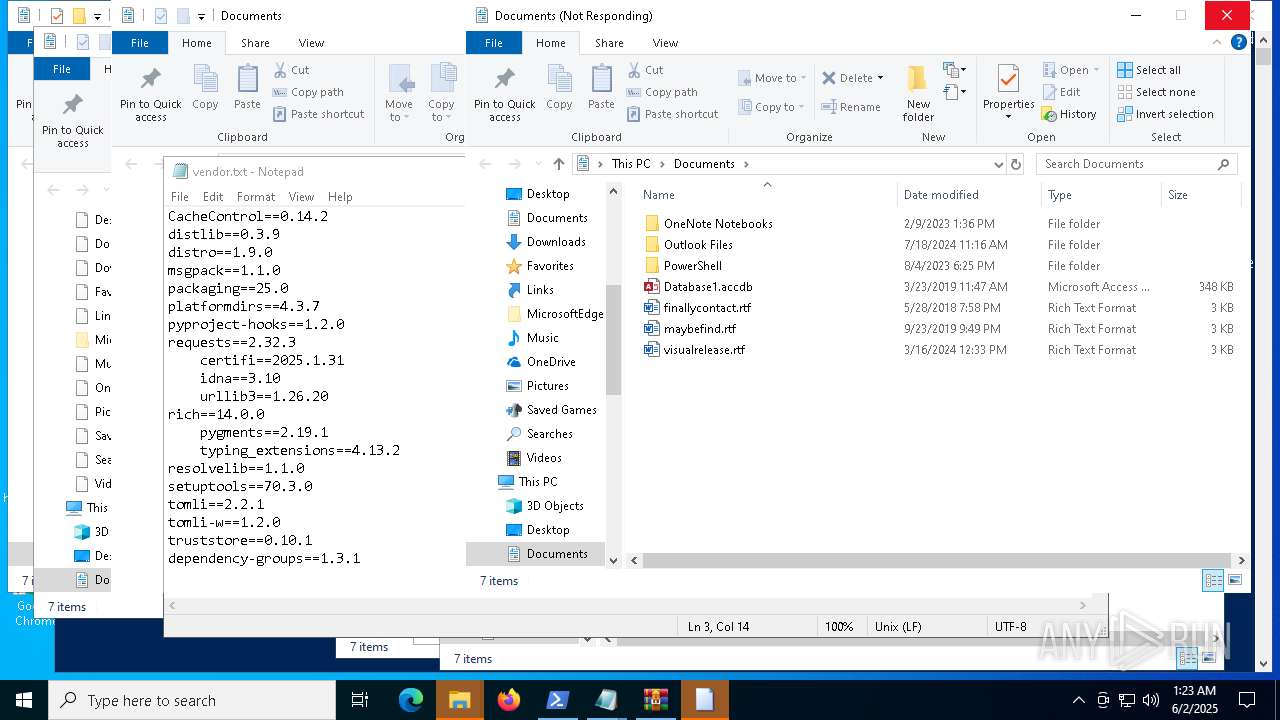The height and width of the screenshot is (720, 1280).
Task: Select finallycontact.rtf file
Action: [707, 308]
